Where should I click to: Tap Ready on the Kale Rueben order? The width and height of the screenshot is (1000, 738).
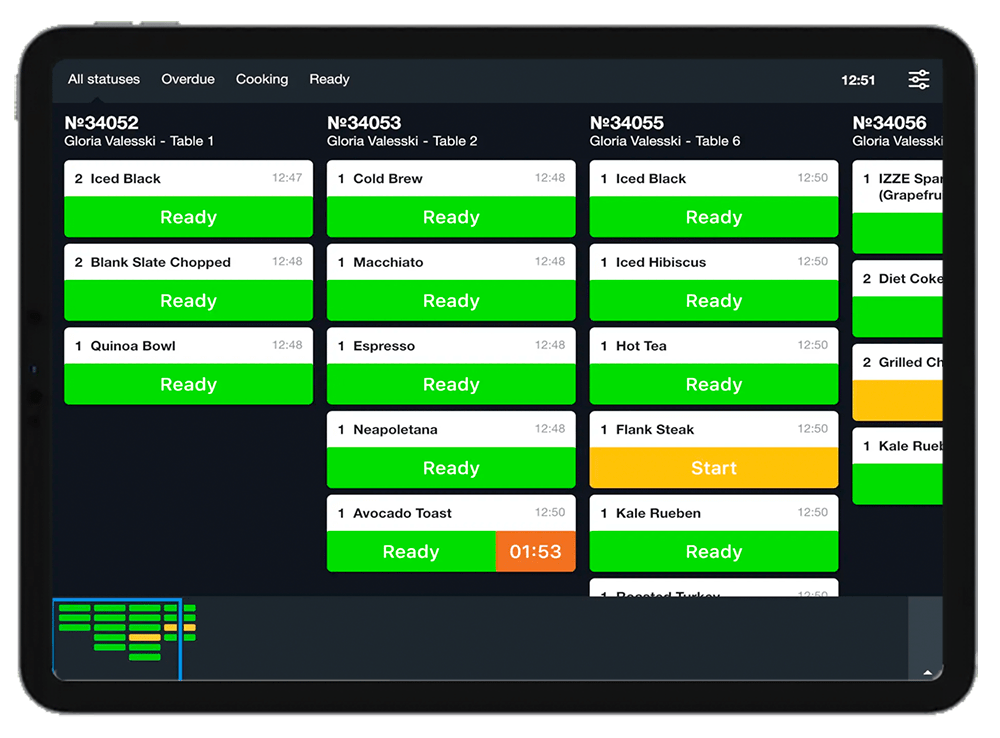713,551
